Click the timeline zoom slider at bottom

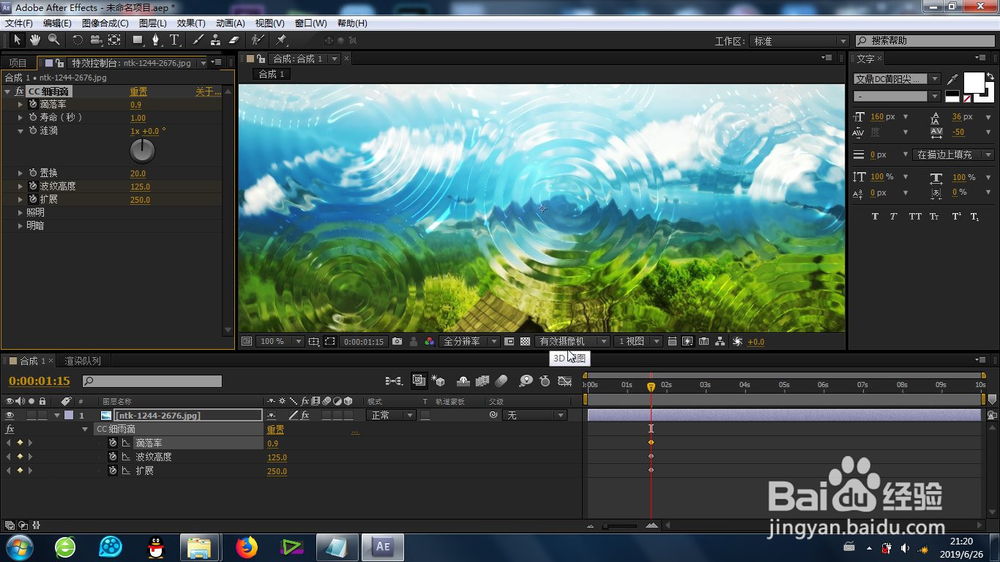coord(621,526)
